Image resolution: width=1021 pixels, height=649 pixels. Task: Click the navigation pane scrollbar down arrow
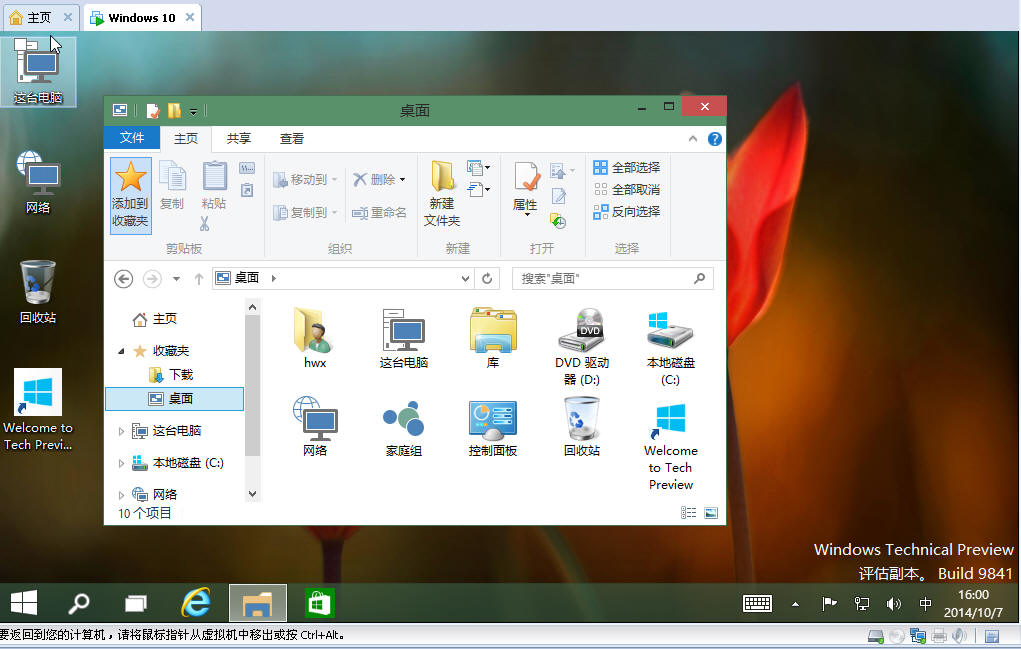253,494
